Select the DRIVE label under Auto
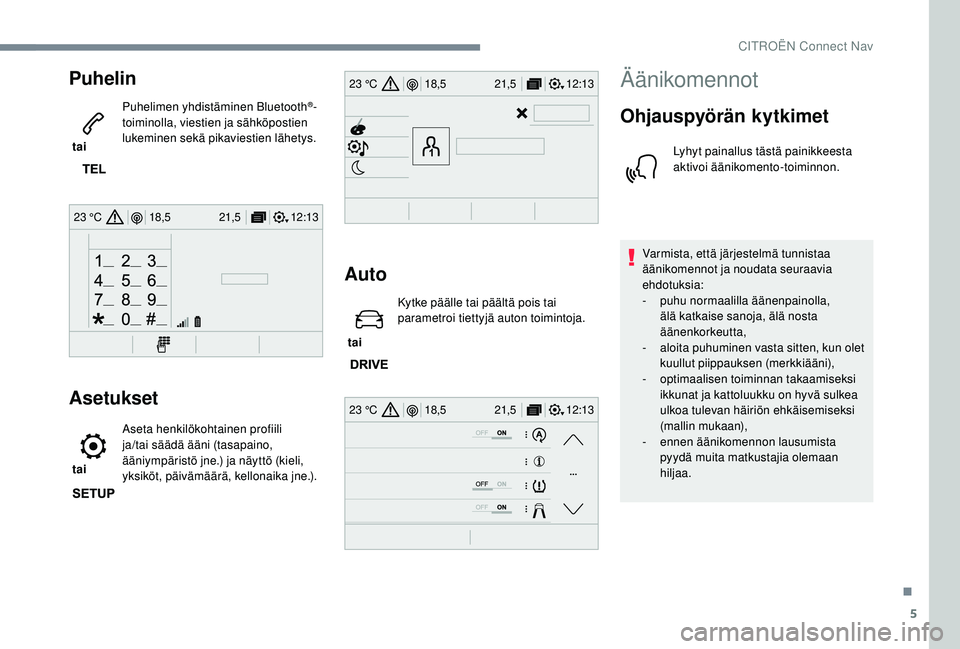The image size is (960, 649). (x=369, y=364)
